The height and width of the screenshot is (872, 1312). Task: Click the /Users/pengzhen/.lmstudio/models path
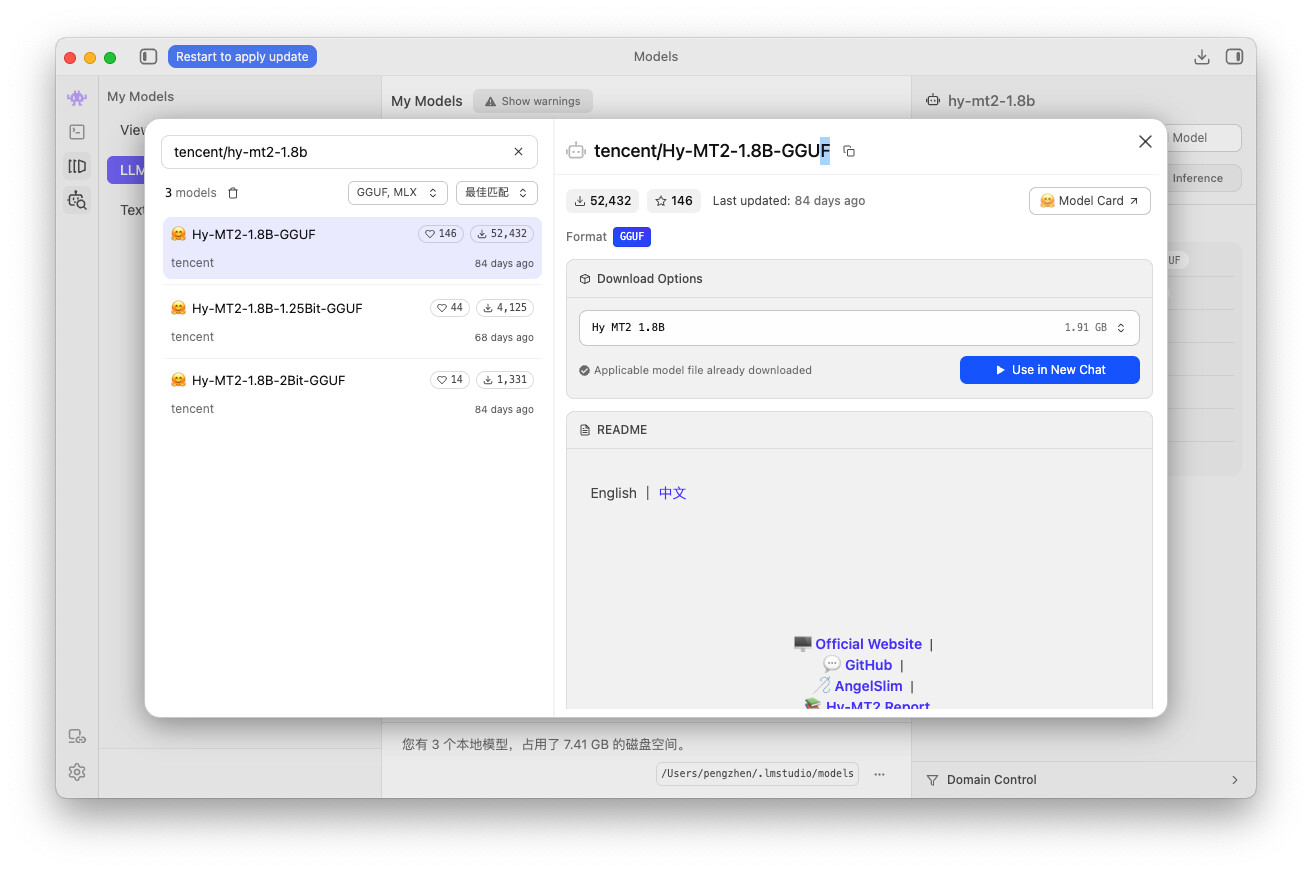point(757,774)
